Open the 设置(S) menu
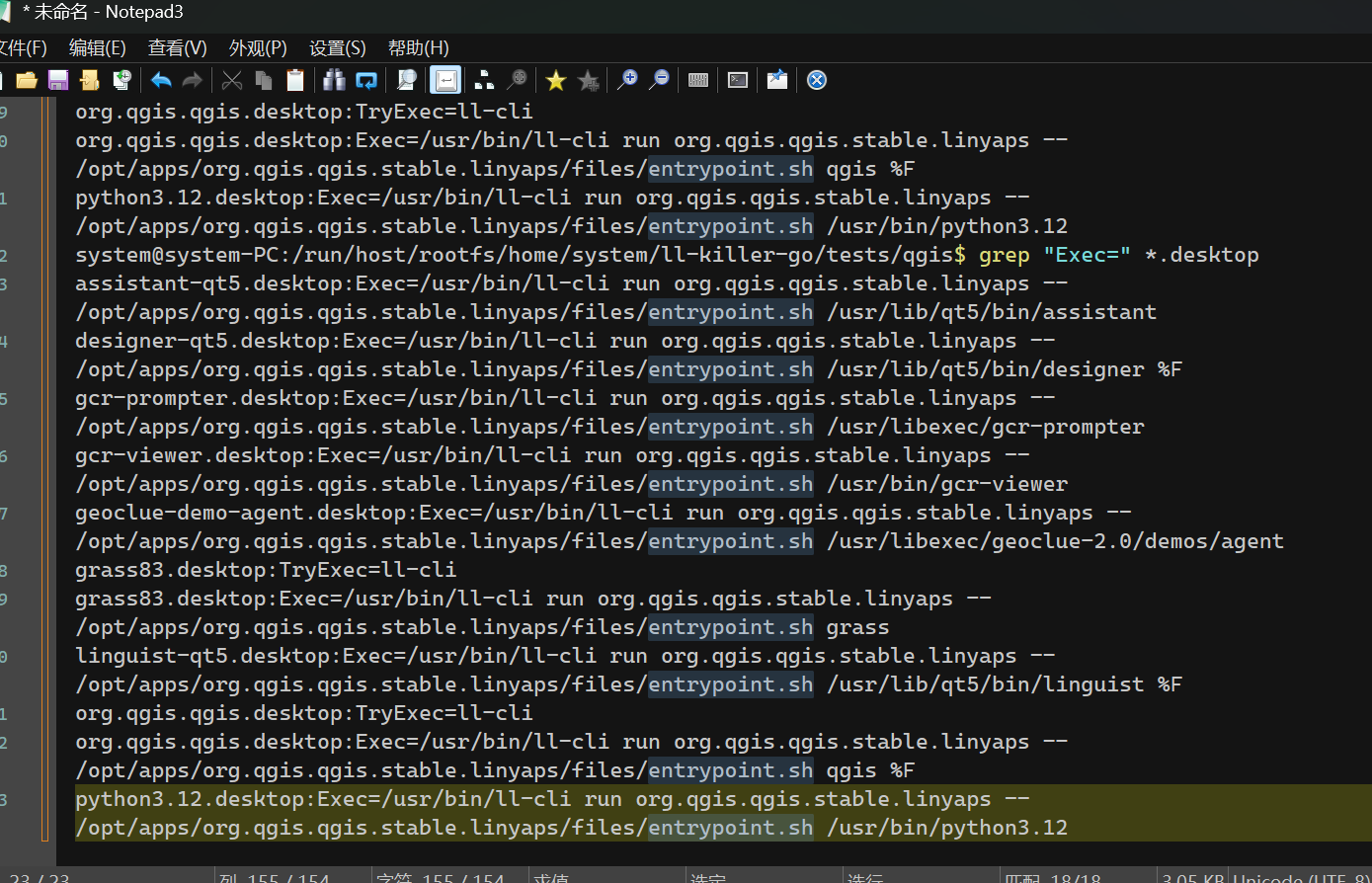 [x=338, y=47]
